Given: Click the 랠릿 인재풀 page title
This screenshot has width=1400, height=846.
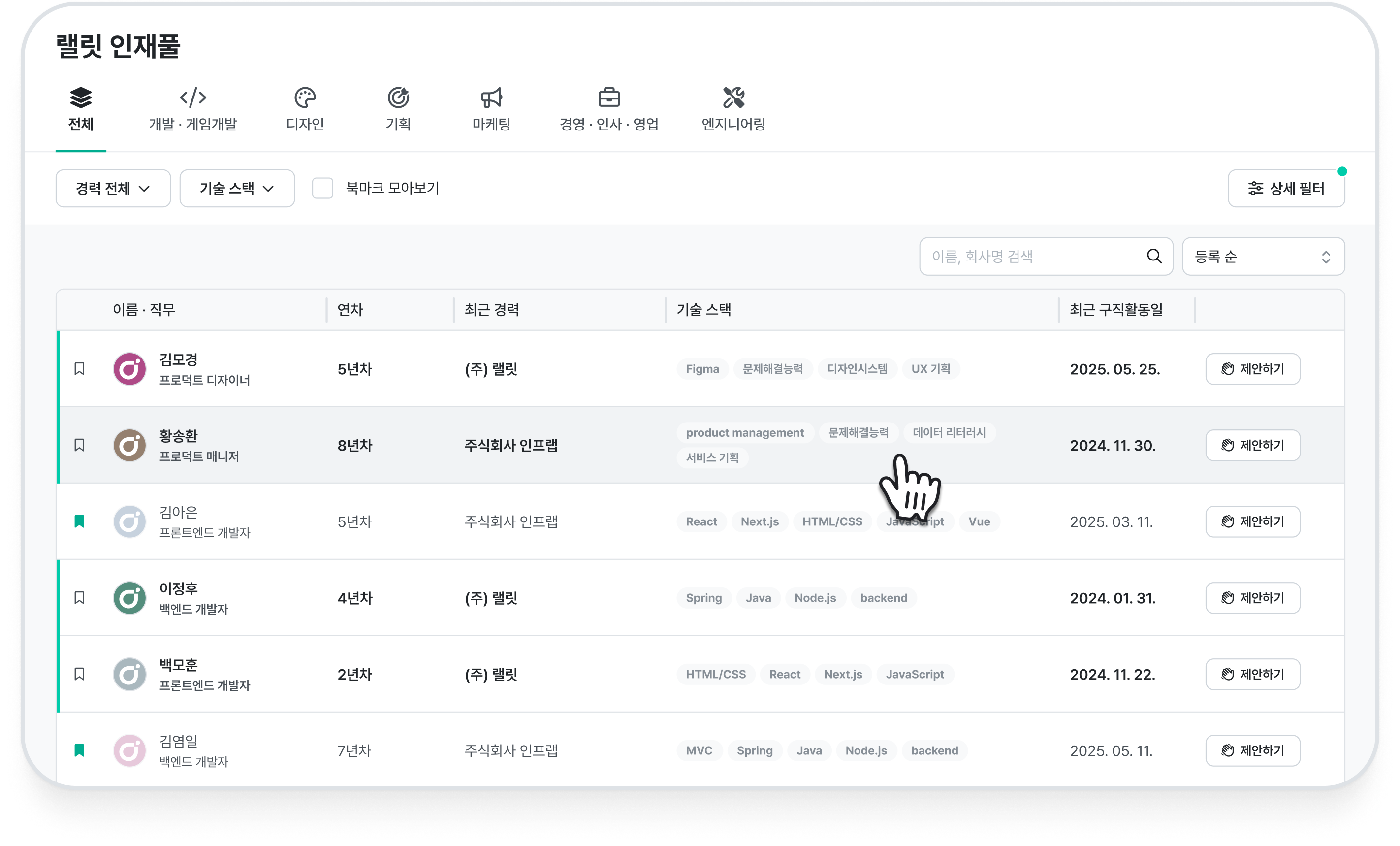Looking at the screenshot, I should (x=118, y=46).
